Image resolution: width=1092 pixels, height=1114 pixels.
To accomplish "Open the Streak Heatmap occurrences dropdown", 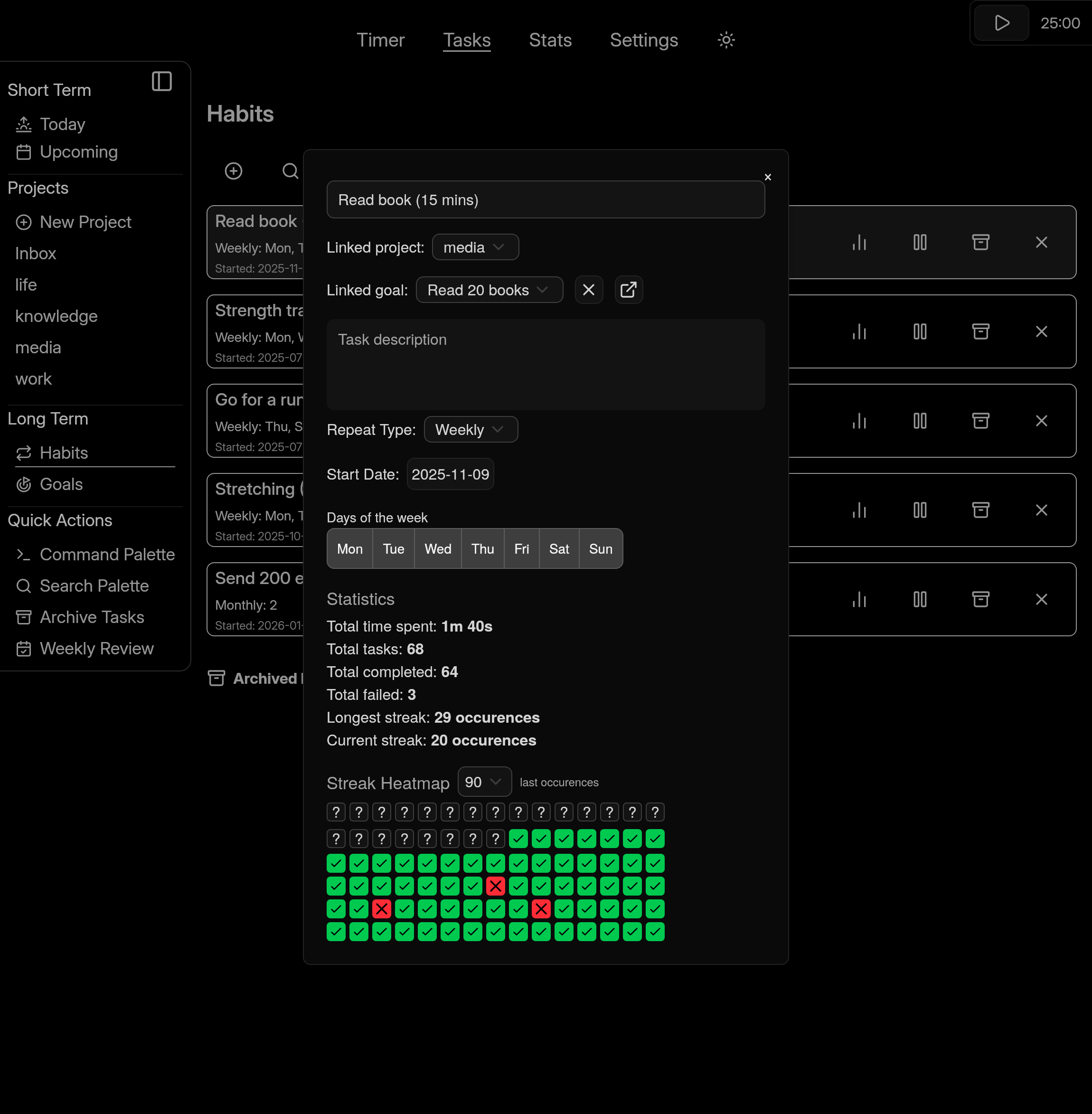I will pos(484,782).
